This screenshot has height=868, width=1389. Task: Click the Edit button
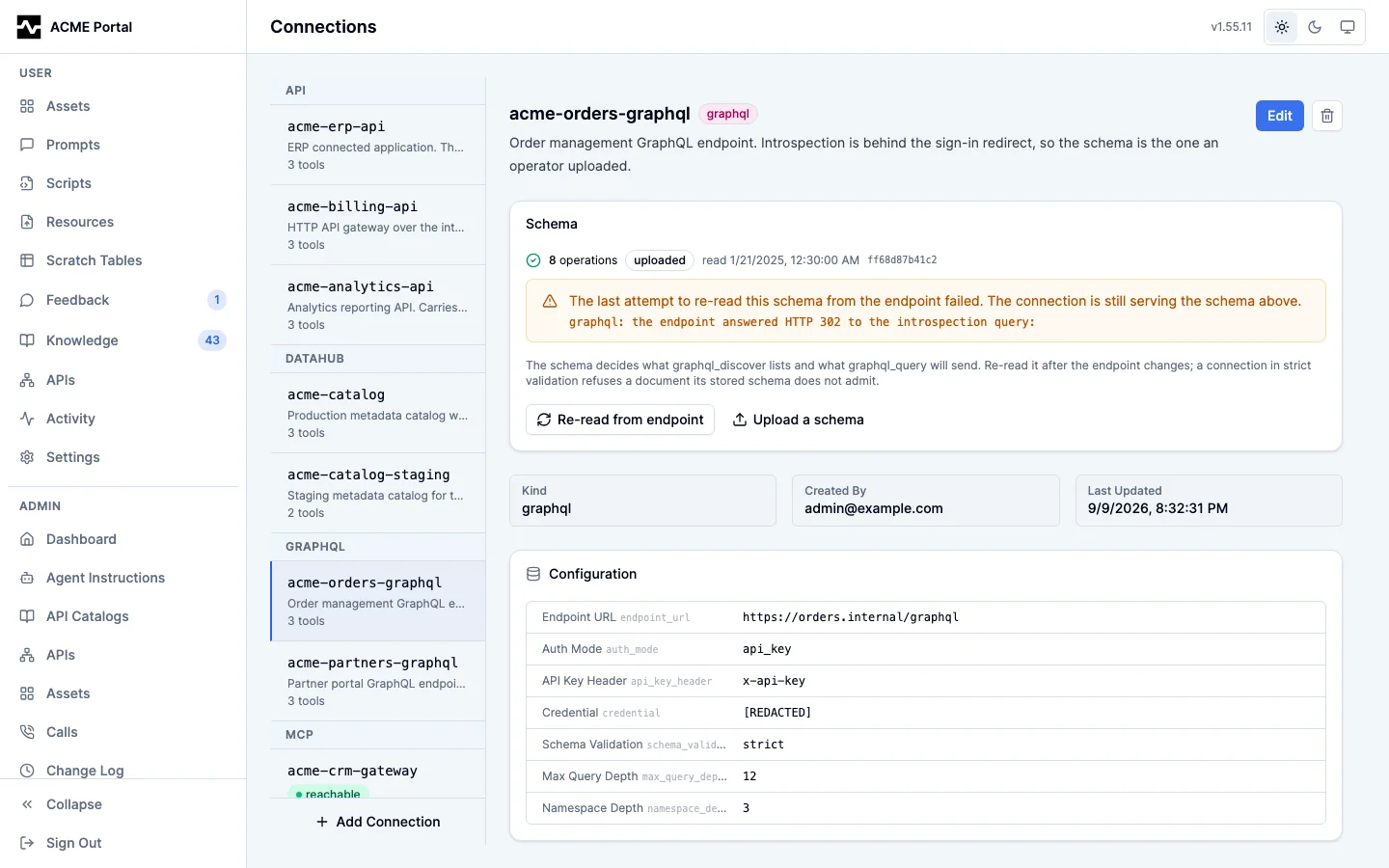(1280, 116)
